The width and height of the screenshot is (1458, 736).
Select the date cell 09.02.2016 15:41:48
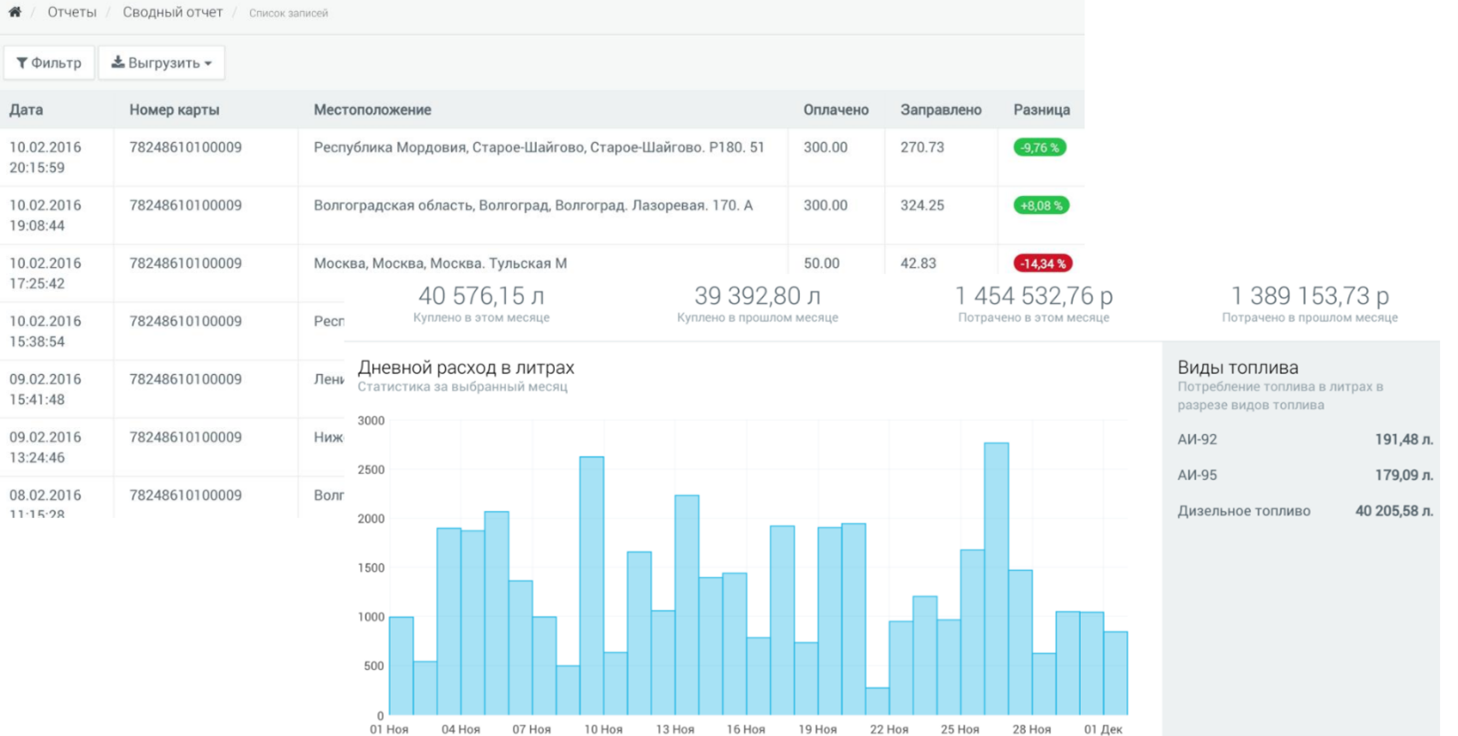[45, 389]
